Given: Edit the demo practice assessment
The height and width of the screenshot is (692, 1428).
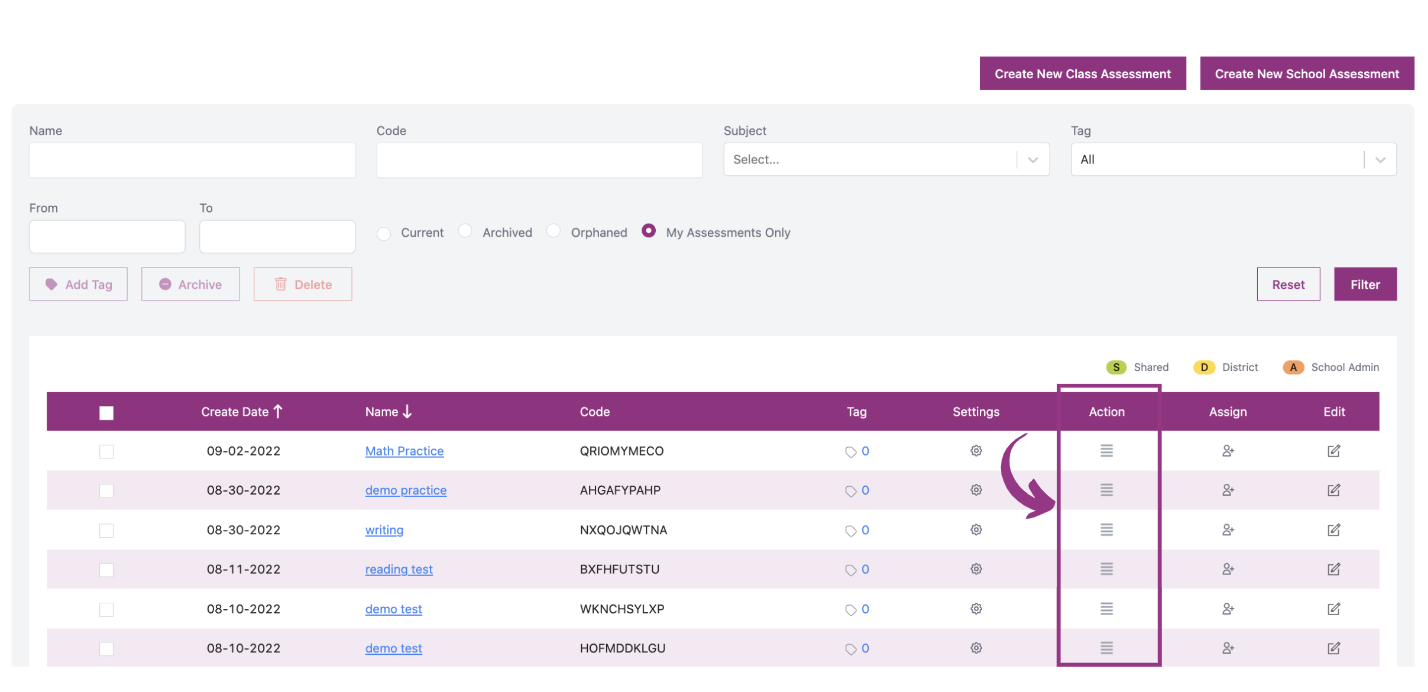Looking at the screenshot, I should tap(1334, 491).
